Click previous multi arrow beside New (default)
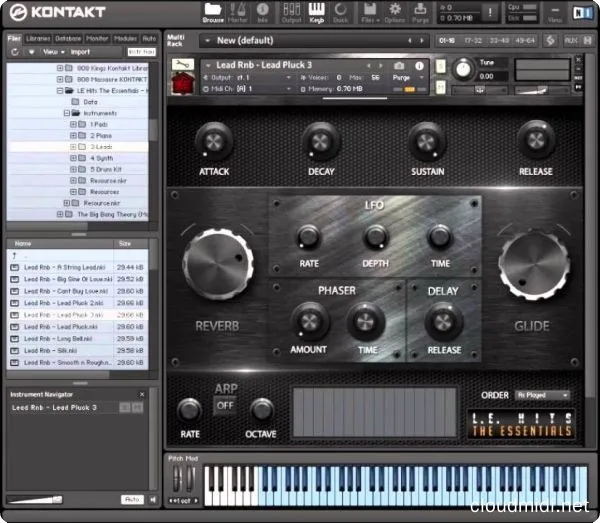Image resolution: width=600 pixels, height=523 pixels. tap(410, 40)
